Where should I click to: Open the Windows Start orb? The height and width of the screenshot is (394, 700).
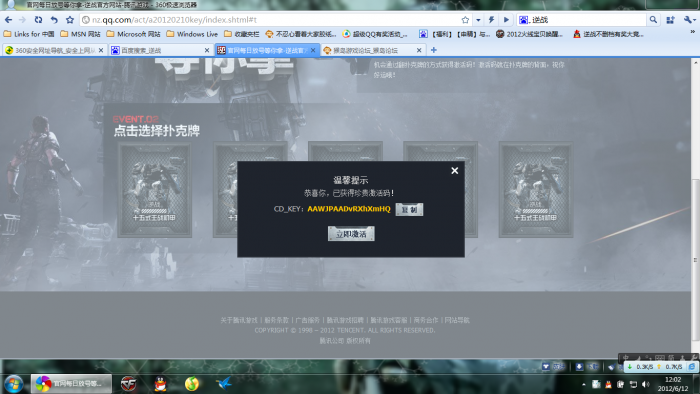click(x=13, y=384)
